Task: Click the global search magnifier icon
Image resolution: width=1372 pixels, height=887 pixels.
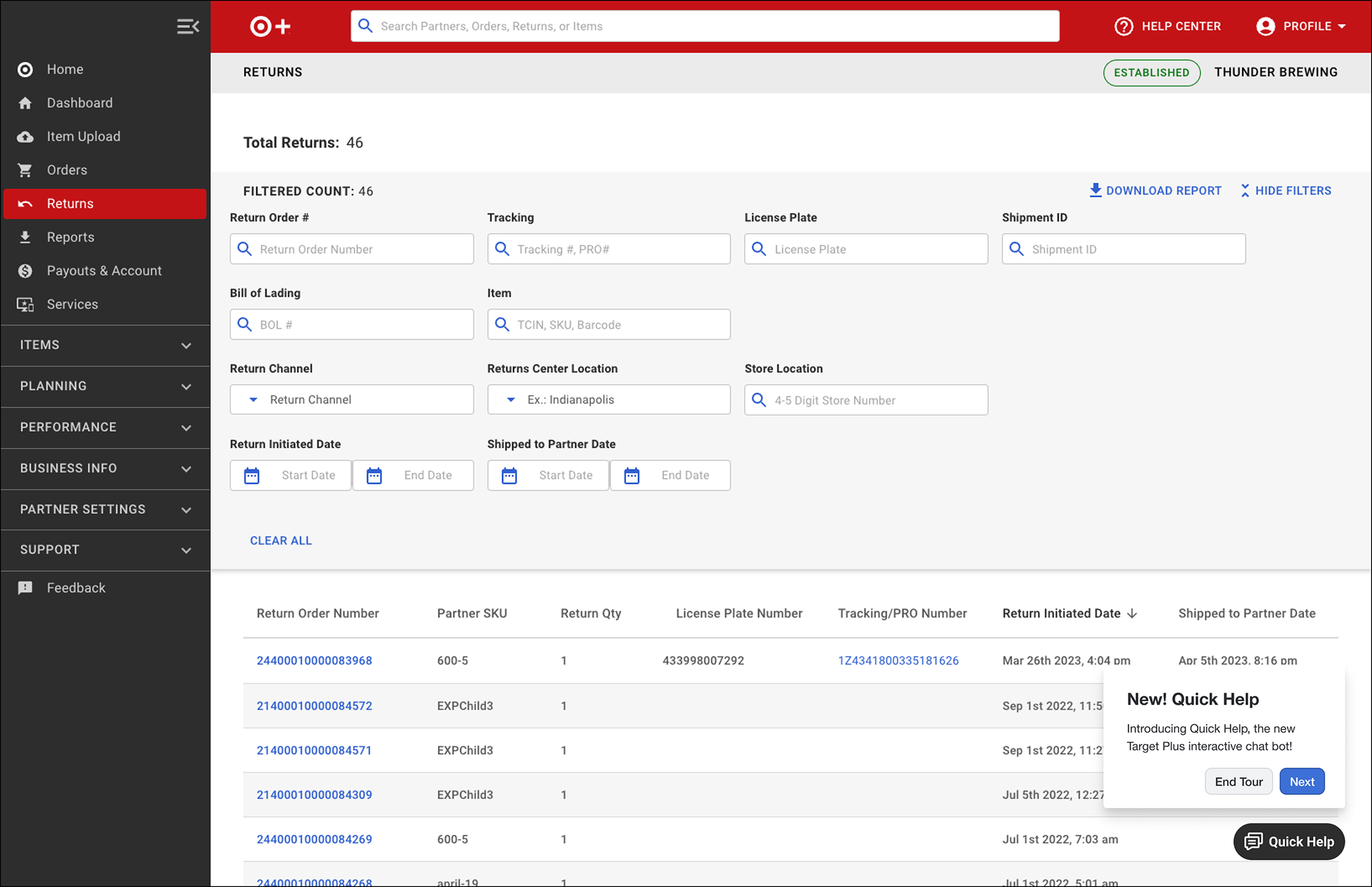Action: point(365,26)
